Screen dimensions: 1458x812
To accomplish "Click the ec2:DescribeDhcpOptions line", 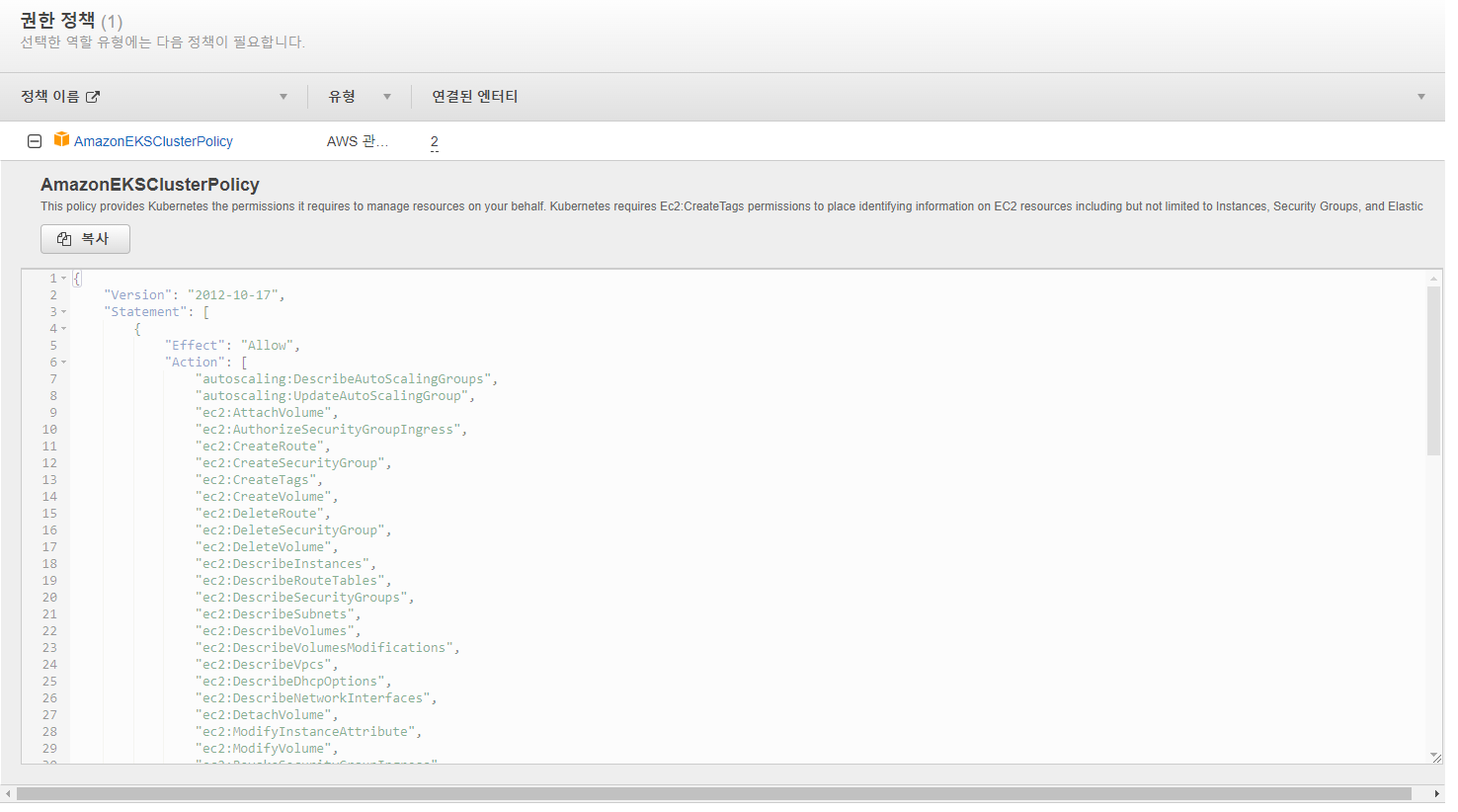I will [293, 682].
